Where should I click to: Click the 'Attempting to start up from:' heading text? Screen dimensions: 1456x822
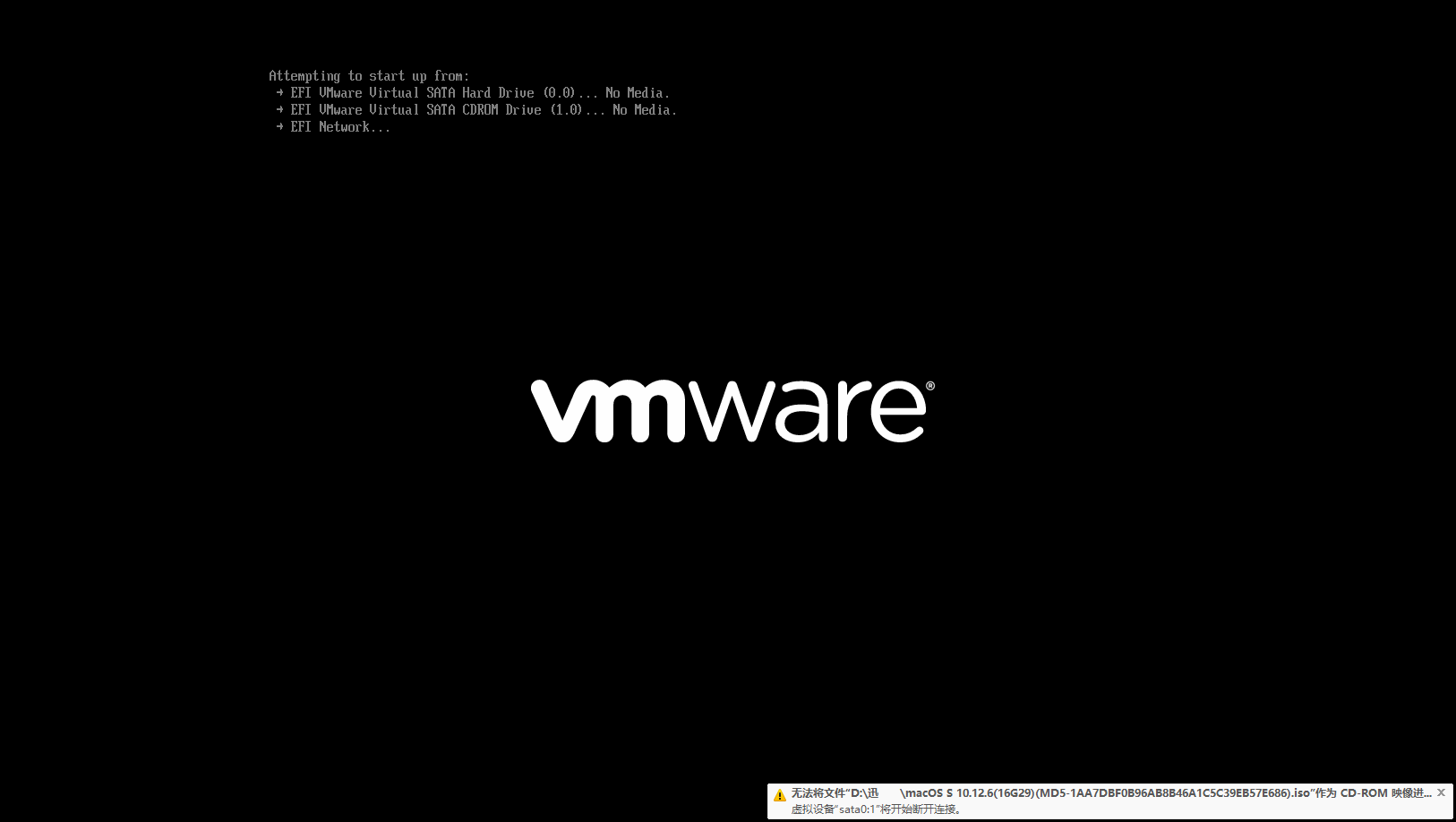(370, 75)
